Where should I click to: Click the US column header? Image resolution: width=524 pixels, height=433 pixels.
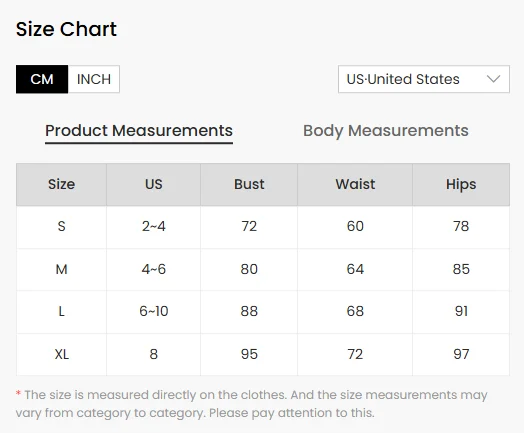[153, 184]
